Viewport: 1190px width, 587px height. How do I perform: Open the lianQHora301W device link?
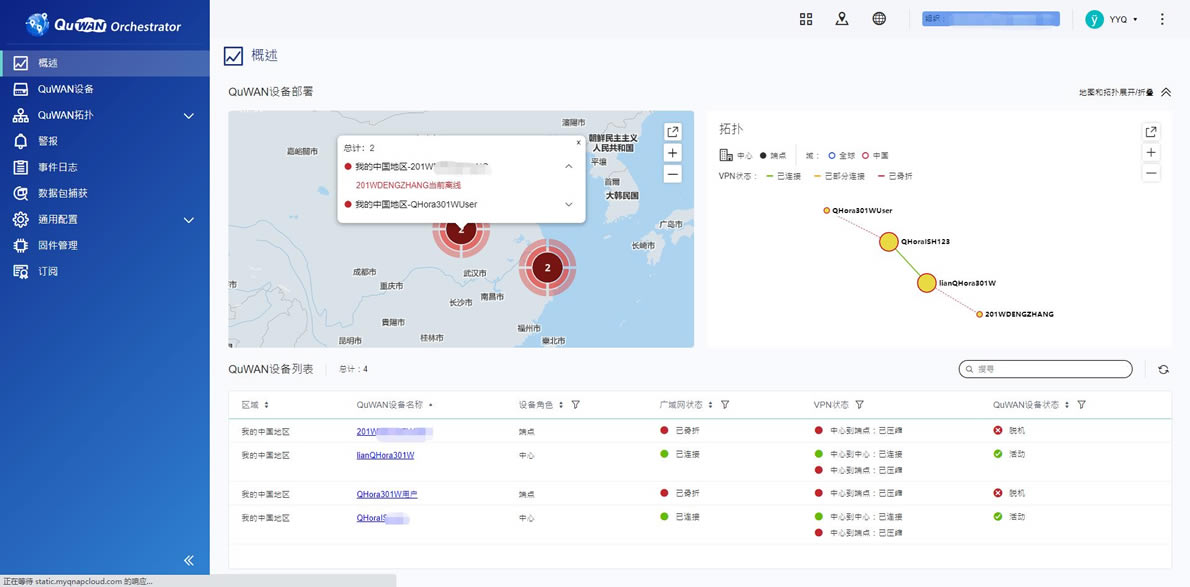[386, 455]
